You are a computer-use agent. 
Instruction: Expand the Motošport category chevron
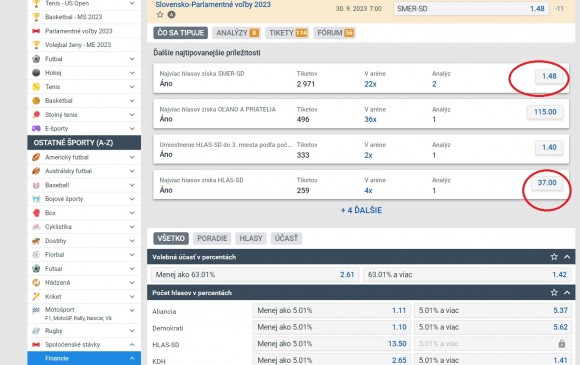(132, 310)
